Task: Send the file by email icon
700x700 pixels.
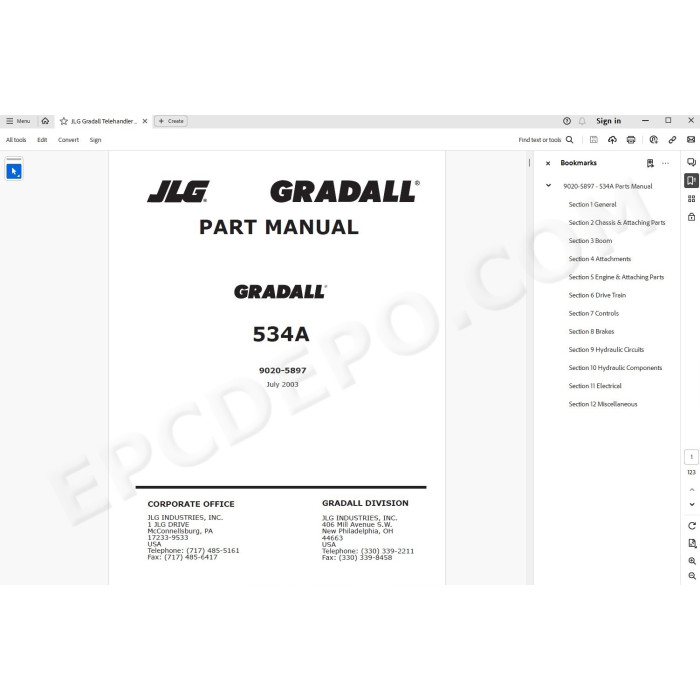Action: pos(691,140)
